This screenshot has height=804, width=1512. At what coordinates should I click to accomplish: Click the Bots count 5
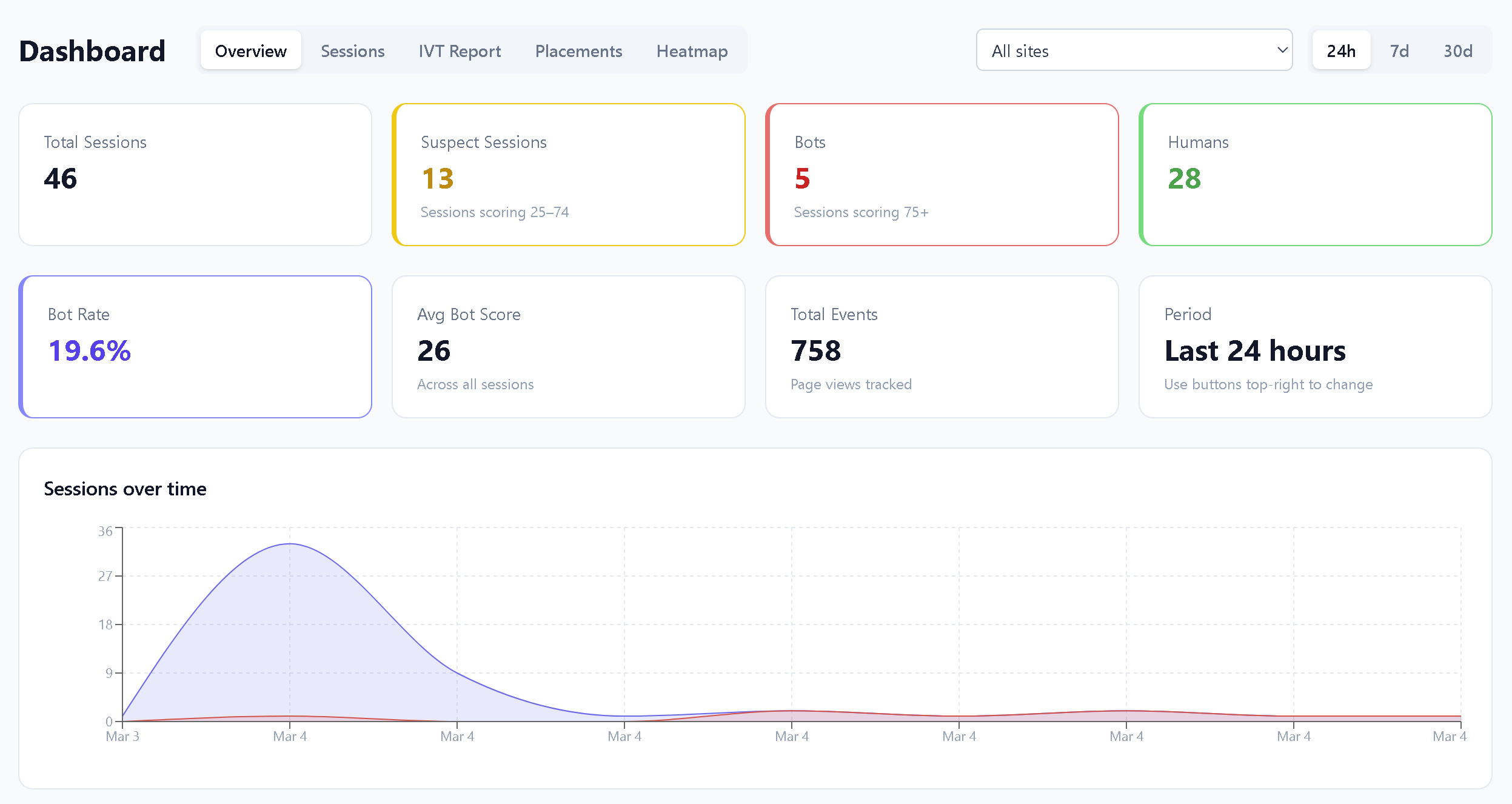pos(802,178)
